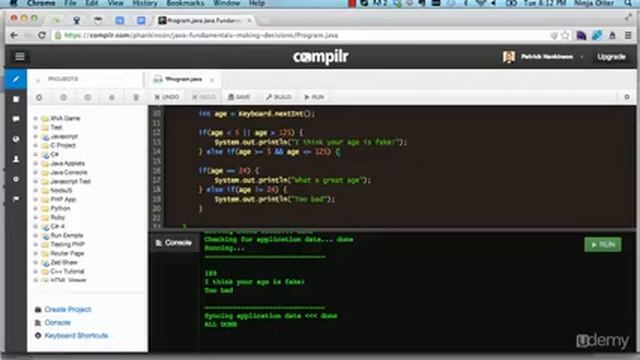This screenshot has width=640, height=360.
Task: Bookmark page with the star icon
Action: 565,36
